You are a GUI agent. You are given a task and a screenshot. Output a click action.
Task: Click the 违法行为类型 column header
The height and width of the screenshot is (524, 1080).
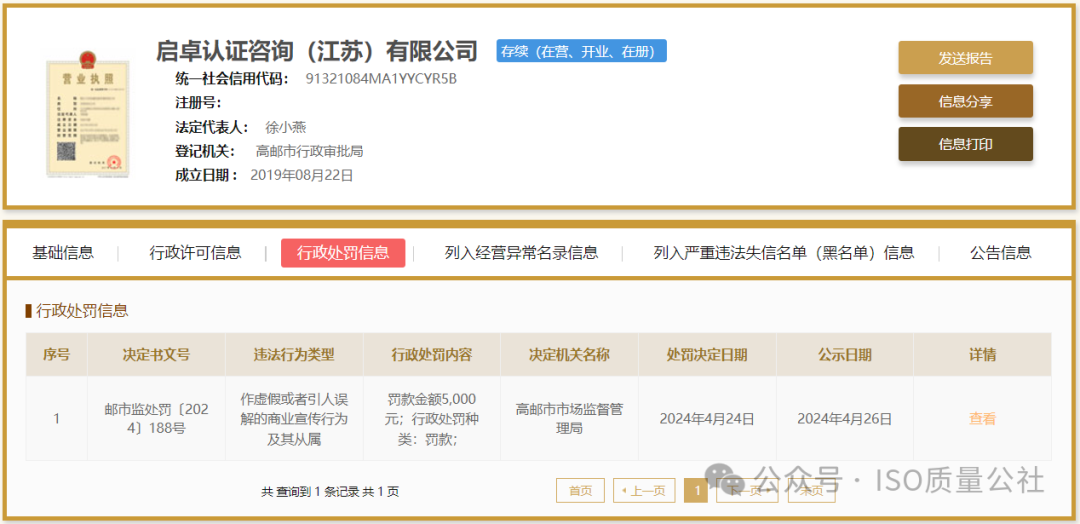pos(294,355)
